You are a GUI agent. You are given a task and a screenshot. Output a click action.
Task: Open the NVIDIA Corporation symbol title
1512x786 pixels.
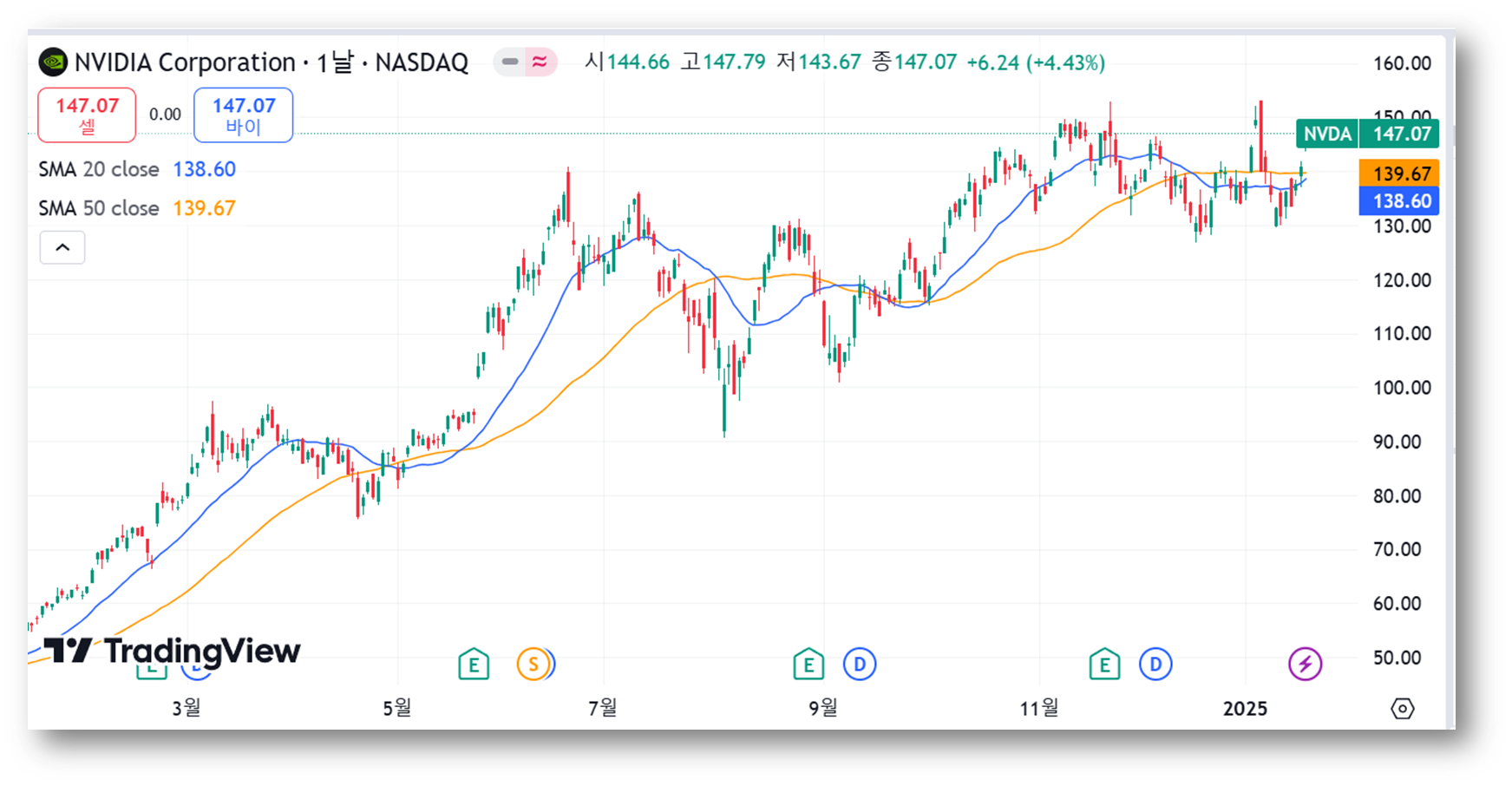pos(271,62)
